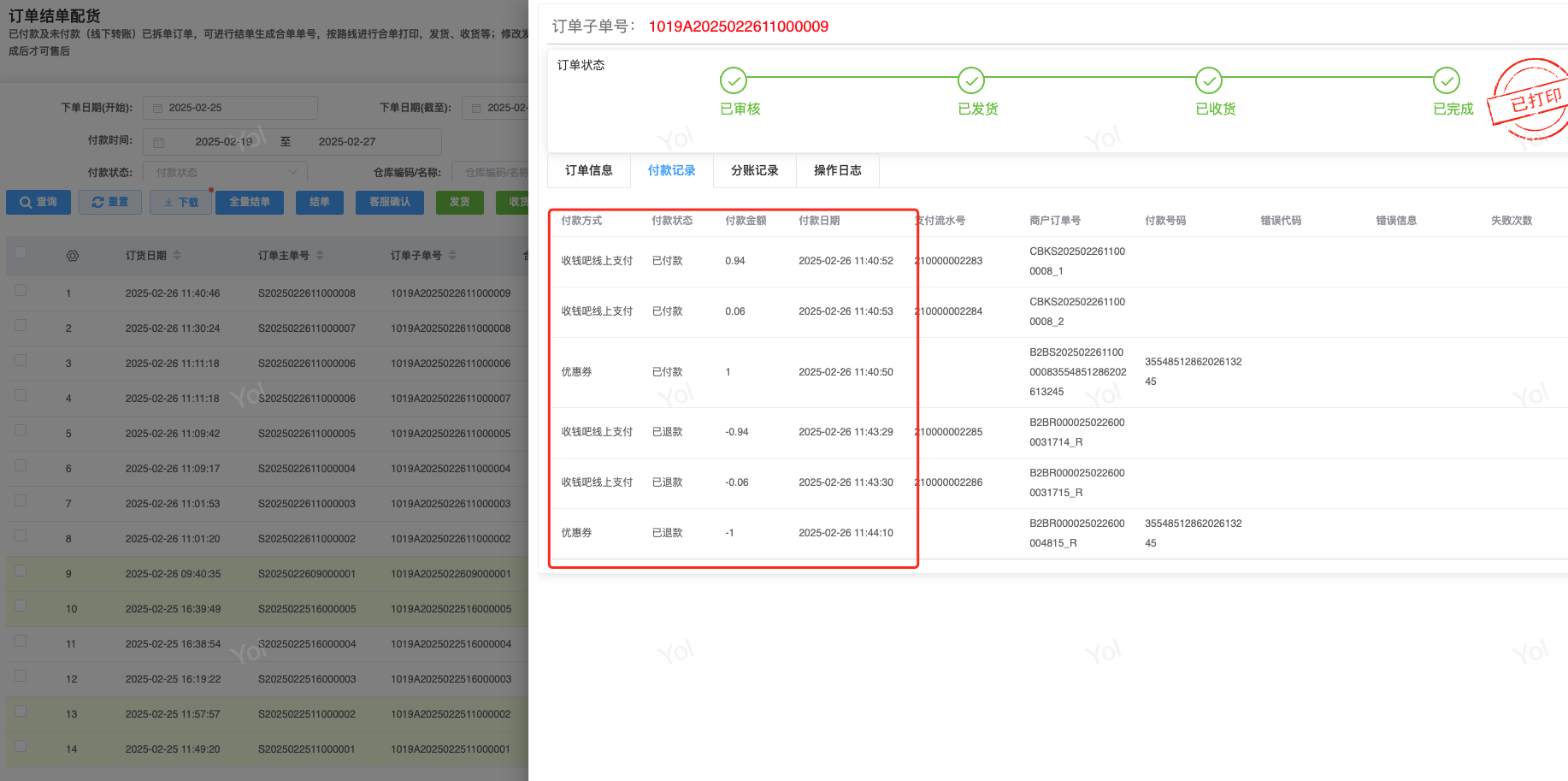Viewport: 1568px width, 781px height.
Task: Click the progress line between 已审核 and 已发货
Action: tap(852, 78)
